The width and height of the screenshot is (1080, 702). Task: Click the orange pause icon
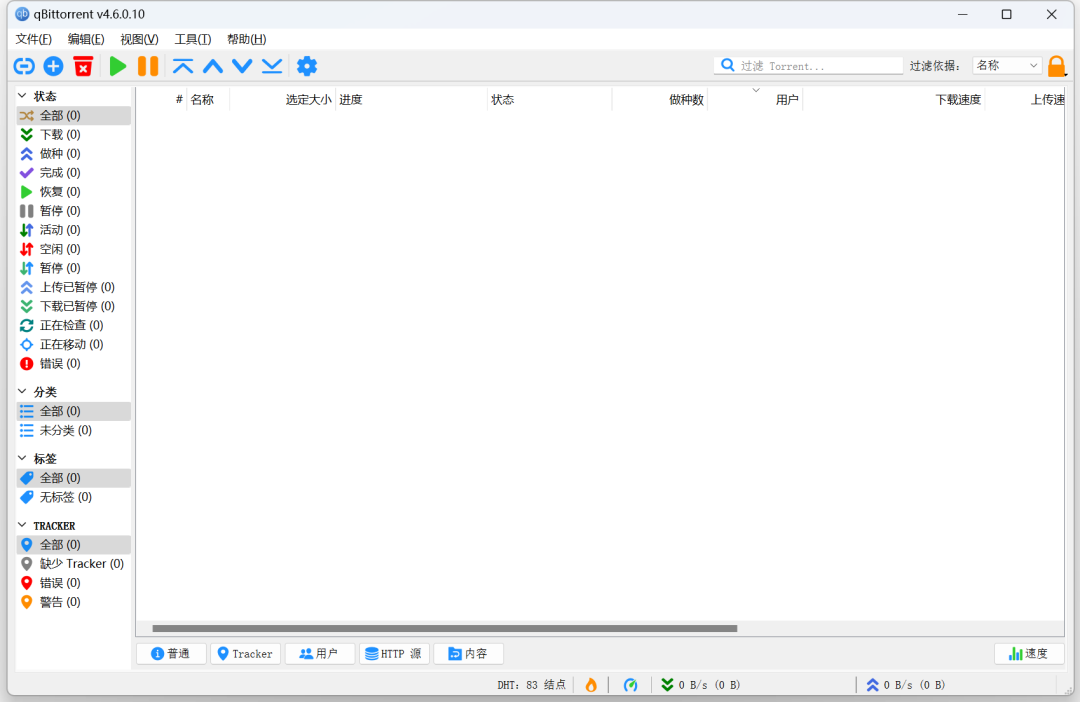pyautogui.click(x=148, y=66)
